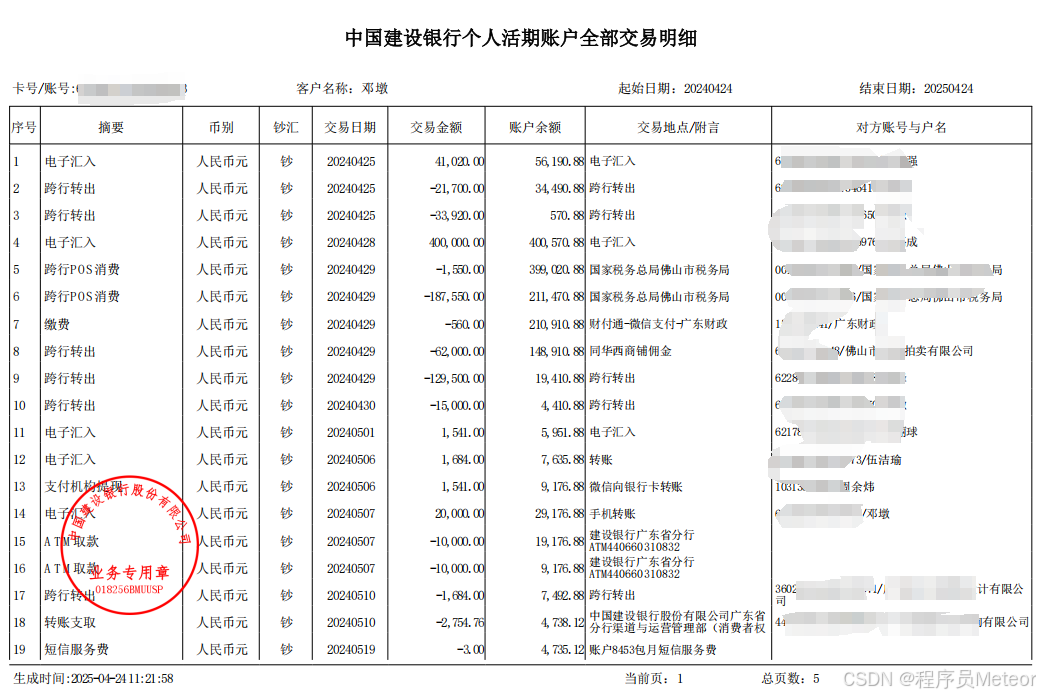Click the date 20240501
This screenshot has height=697, width=1040.
(351, 432)
